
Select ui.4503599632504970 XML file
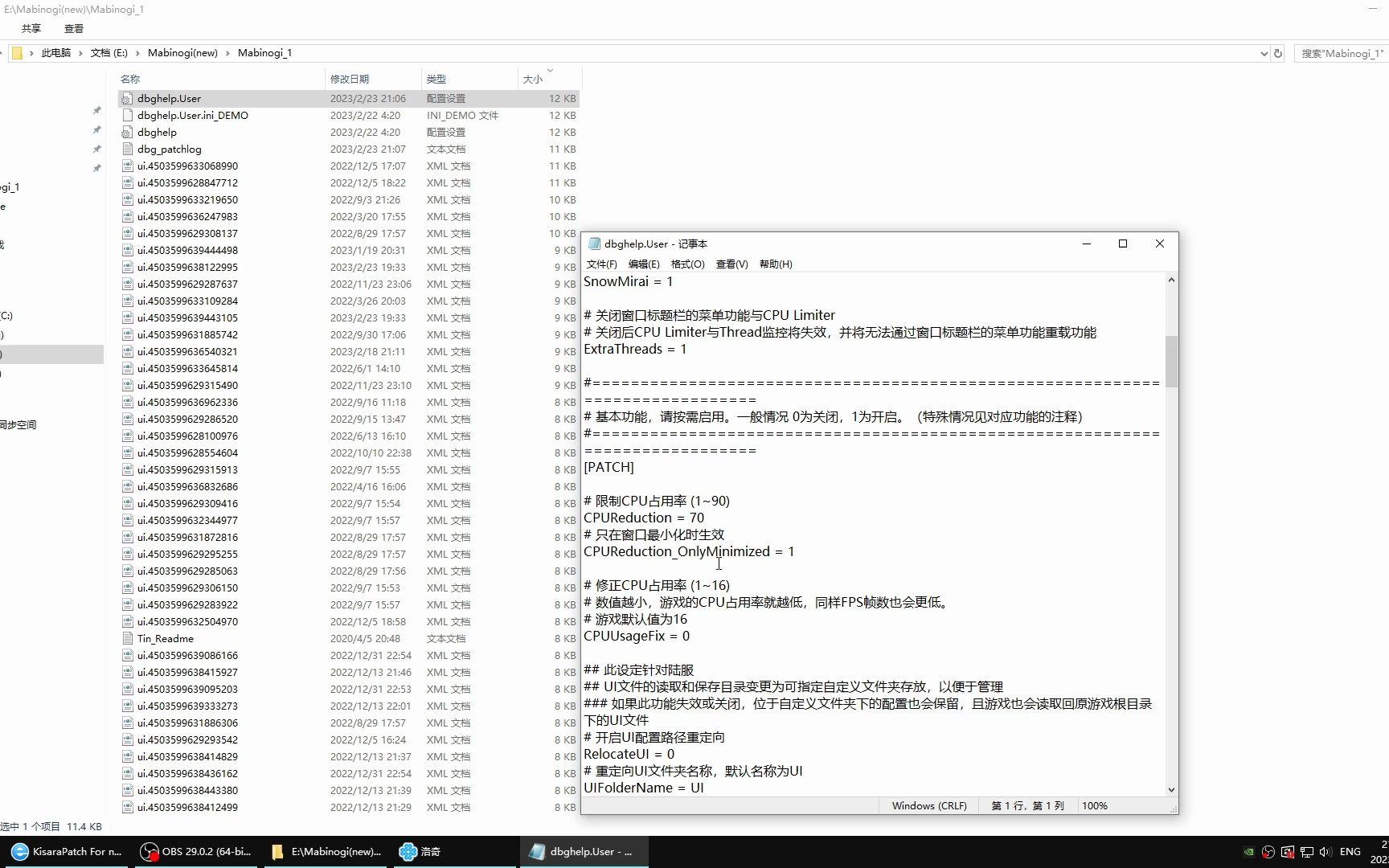(187, 621)
